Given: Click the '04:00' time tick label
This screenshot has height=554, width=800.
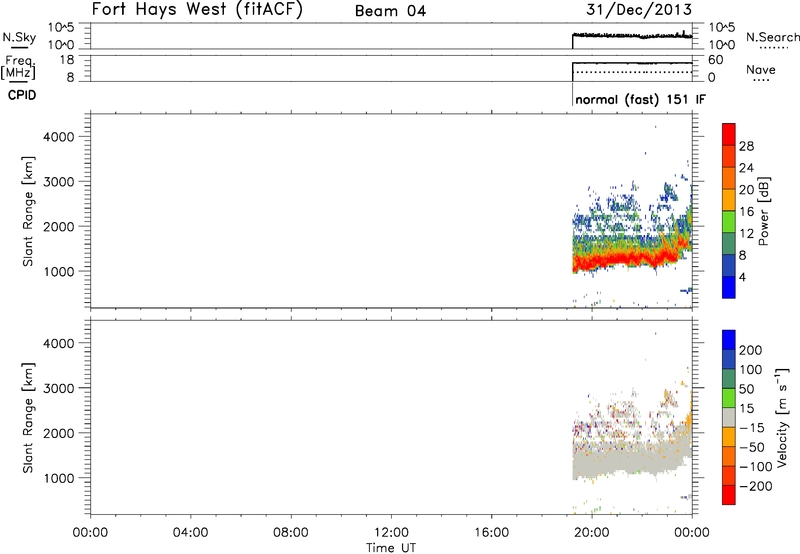Looking at the screenshot, I should pos(190,533).
